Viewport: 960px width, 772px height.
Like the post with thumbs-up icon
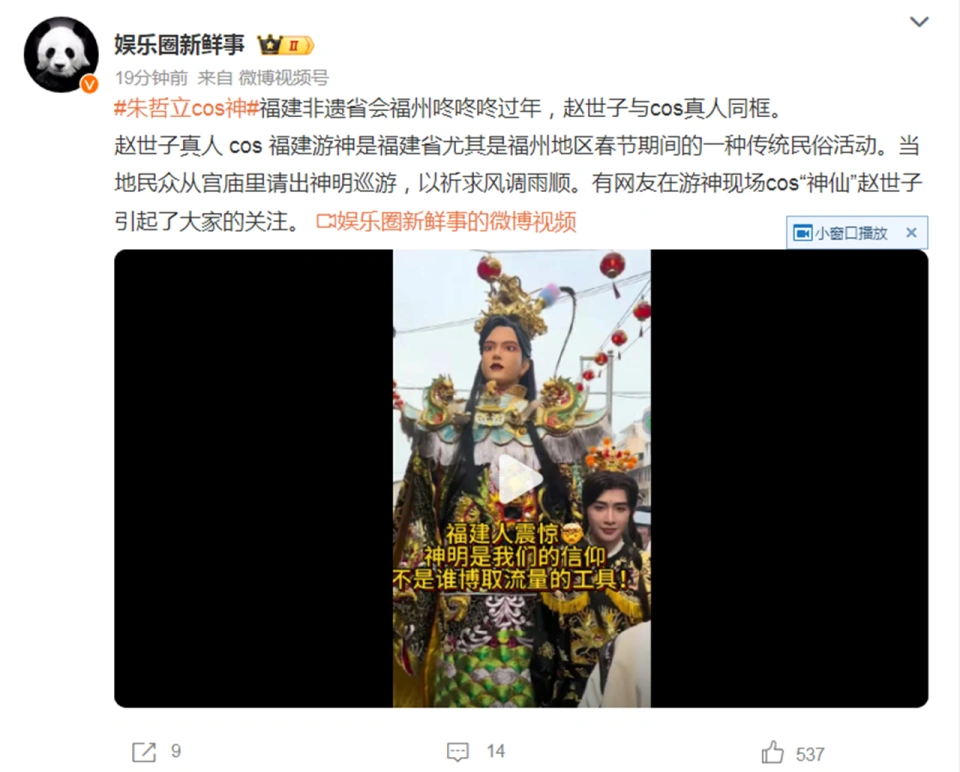click(772, 752)
